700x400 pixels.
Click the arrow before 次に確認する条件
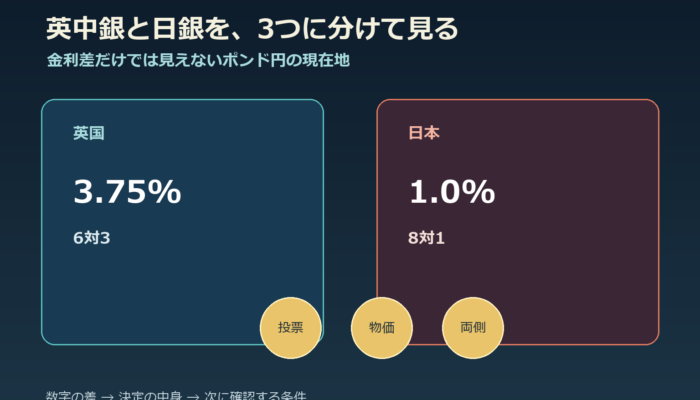tap(193, 396)
